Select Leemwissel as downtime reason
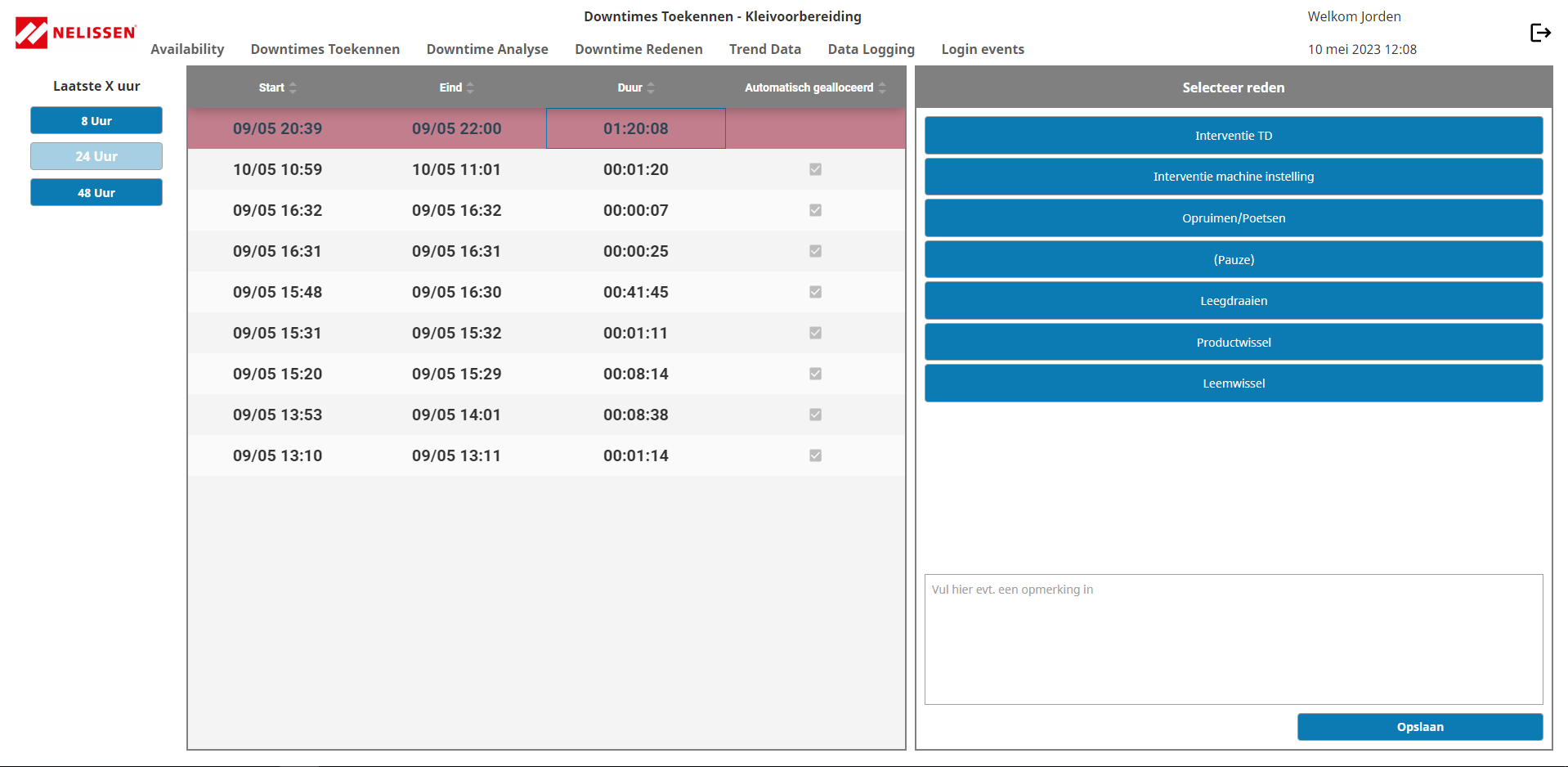Viewport: 1568px width, 767px height. pos(1233,383)
